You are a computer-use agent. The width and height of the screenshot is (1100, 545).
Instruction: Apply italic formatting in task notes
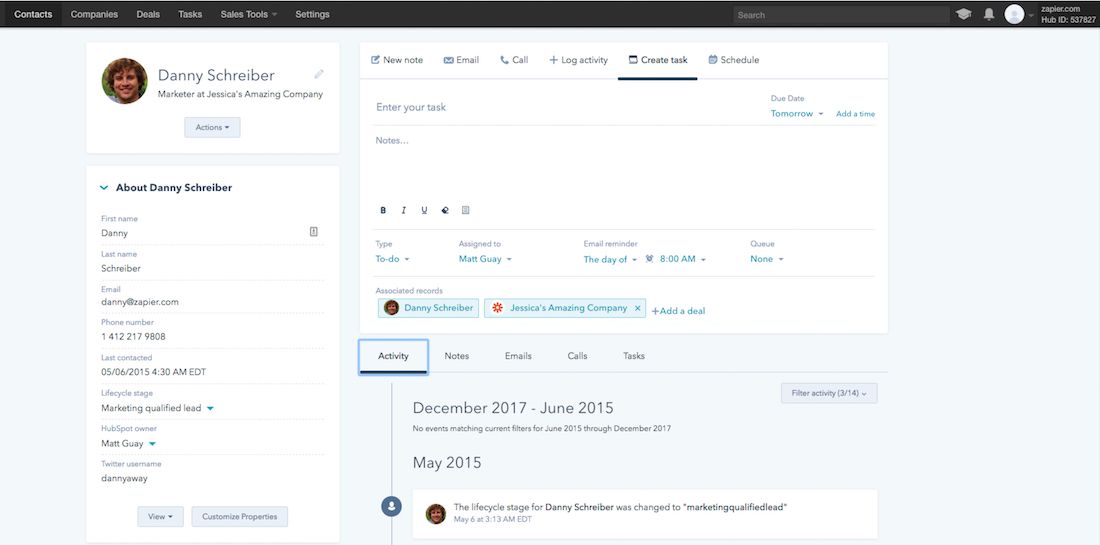click(403, 210)
